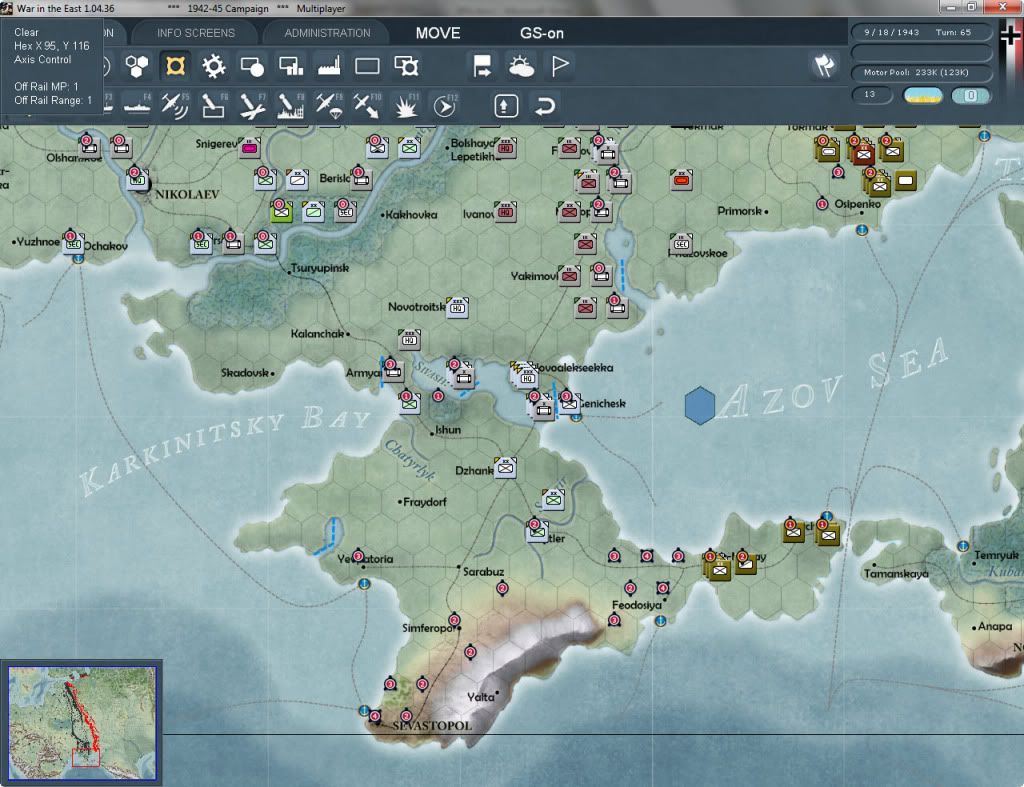Click the upload arrow box icon

[506, 106]
